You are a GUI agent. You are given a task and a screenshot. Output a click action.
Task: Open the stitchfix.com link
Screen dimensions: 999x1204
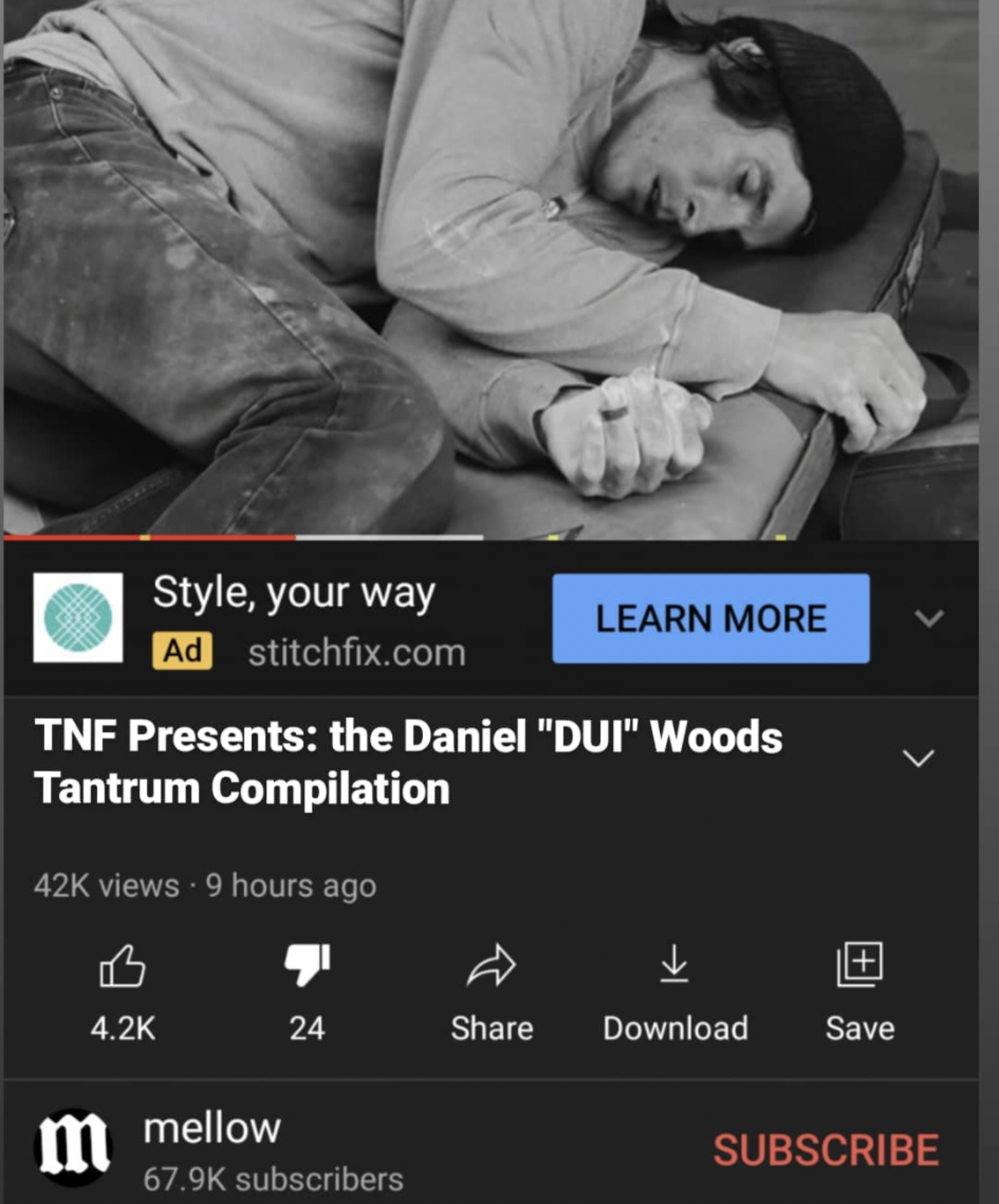tap(357, 653)
